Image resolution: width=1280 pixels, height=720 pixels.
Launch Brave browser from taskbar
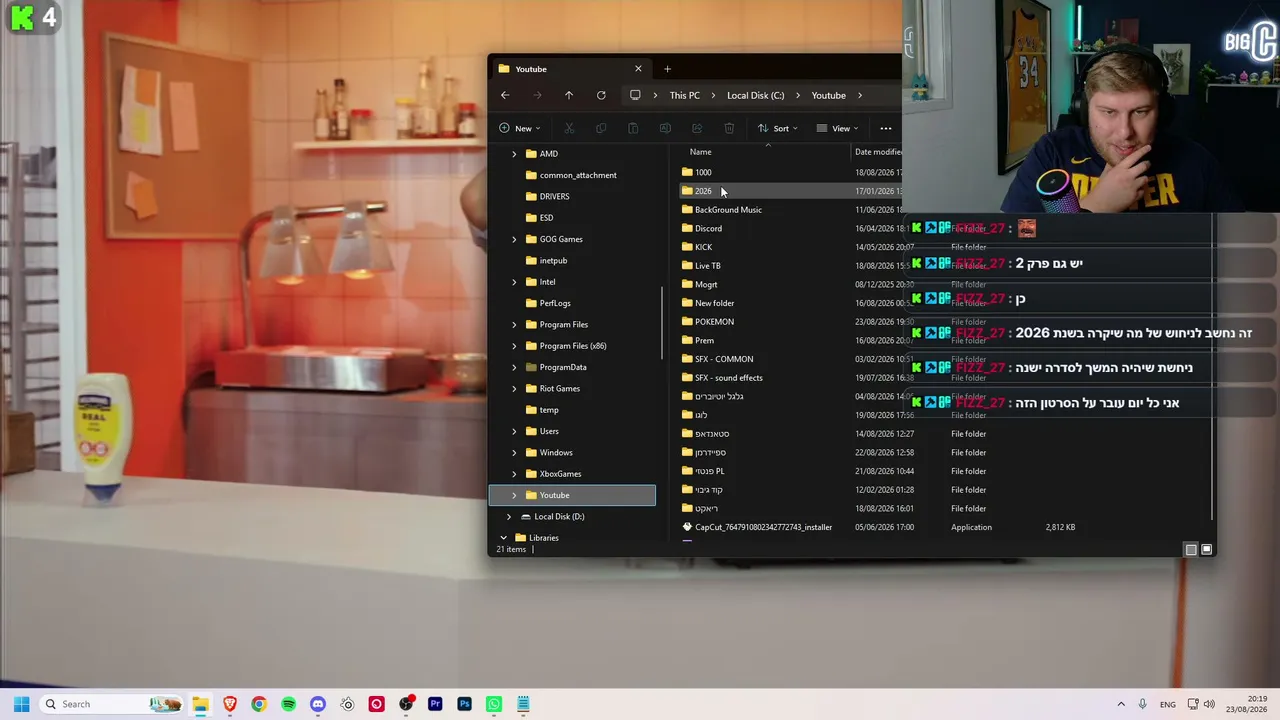(230, 704)
